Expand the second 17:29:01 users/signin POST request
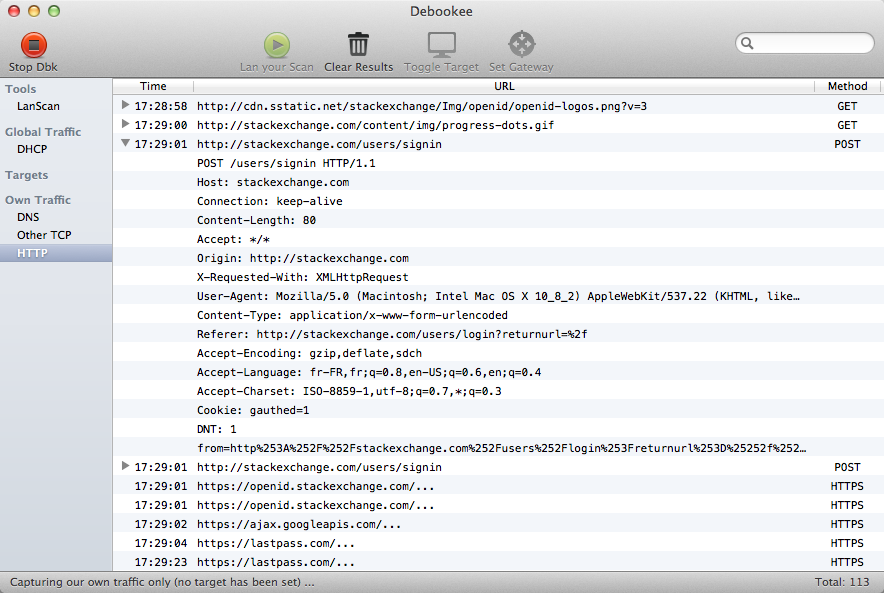The width and height of the screenshot is (884, 593). pyautogui.click(x=125, y=466)
